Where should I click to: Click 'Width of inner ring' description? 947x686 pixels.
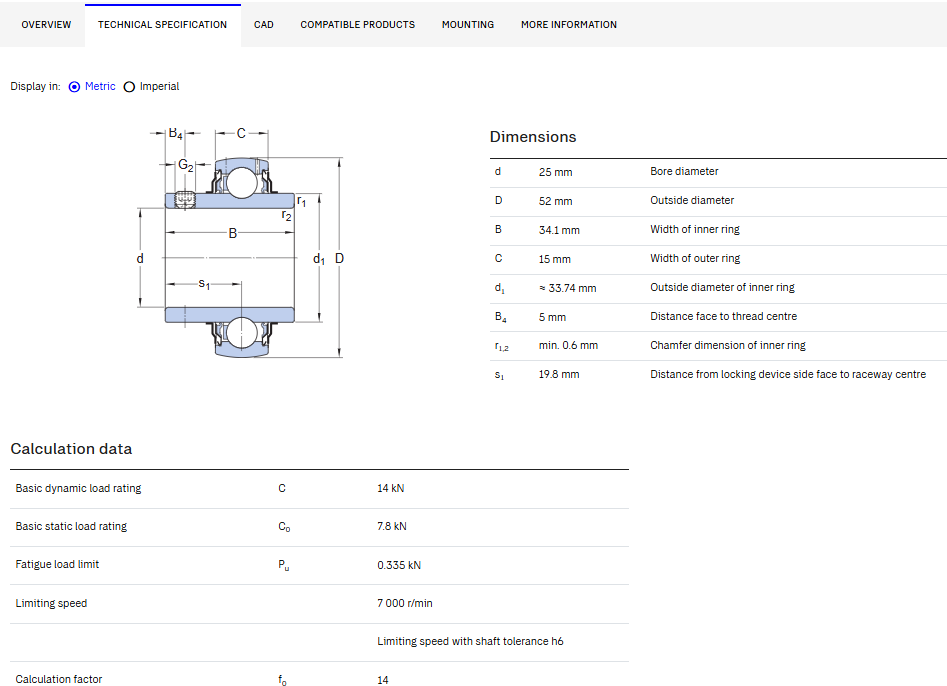coord(695,229)
